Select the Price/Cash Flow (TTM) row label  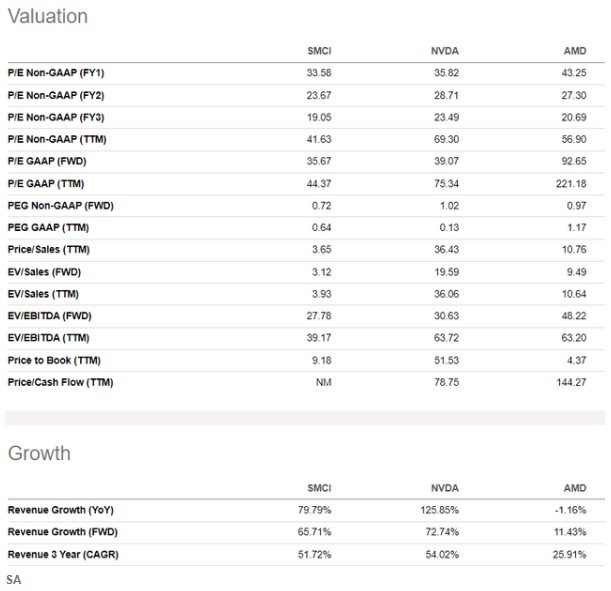coord(60,382)
